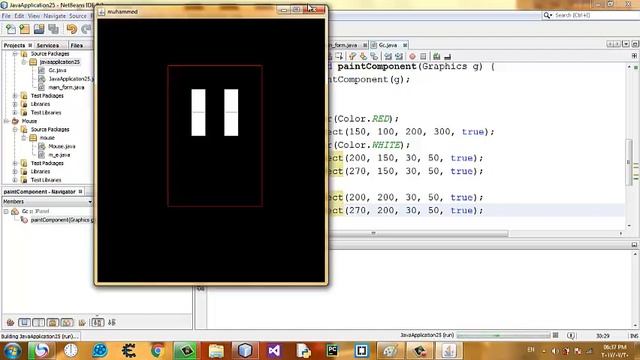The height and width of the screenshot is (360, 640).
Task: Click the build progress bar in the status bar
Action: (x=503, y=335)
